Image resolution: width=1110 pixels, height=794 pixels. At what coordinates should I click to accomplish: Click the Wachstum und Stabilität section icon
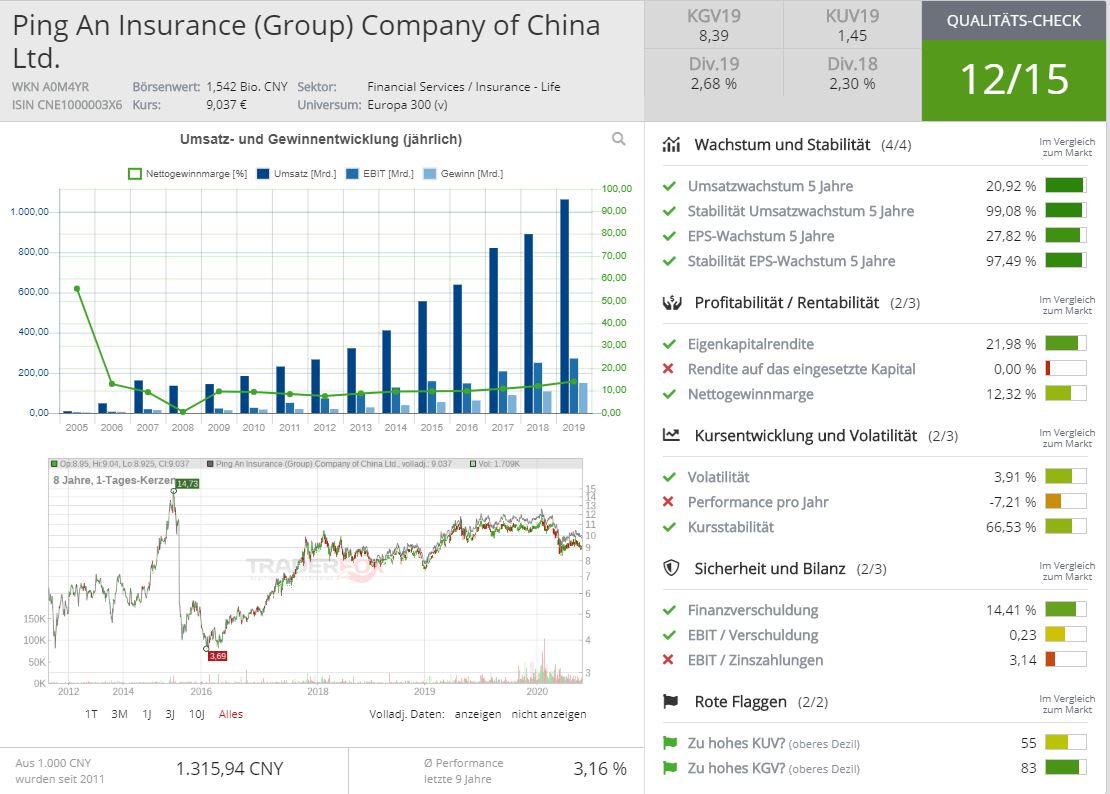pyautogui.click(x=672, y=143)
